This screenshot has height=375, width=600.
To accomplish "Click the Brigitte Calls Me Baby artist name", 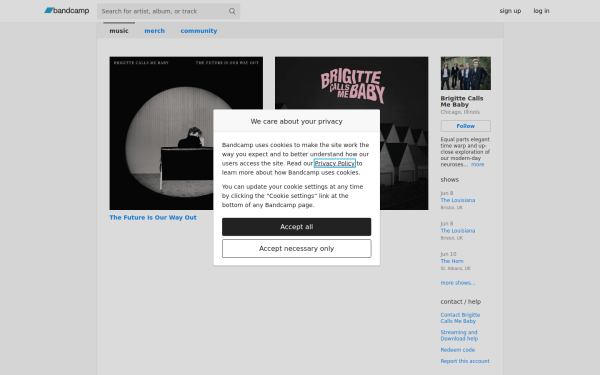I will (x=461, y=101).
